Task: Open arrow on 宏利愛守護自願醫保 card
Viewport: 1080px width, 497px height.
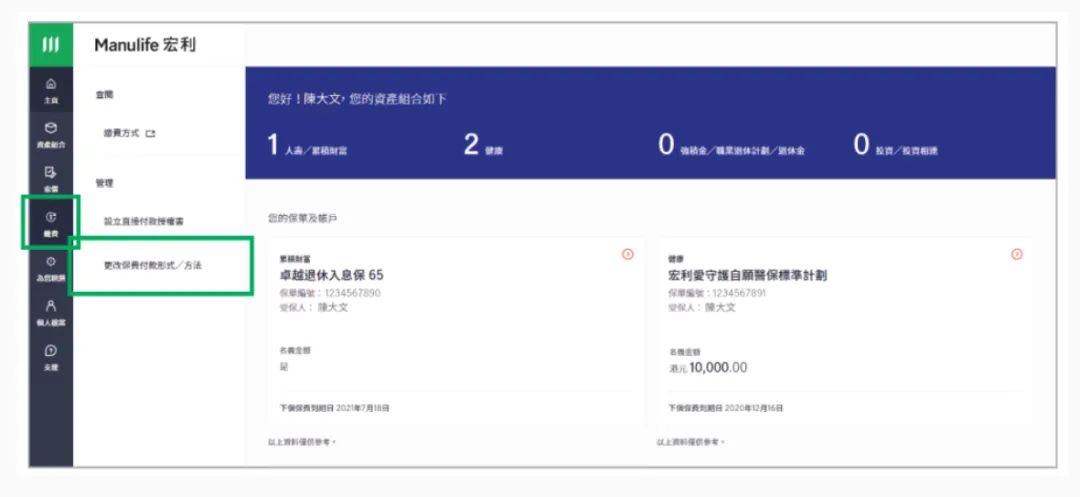Action: [x=1017, y=254]
